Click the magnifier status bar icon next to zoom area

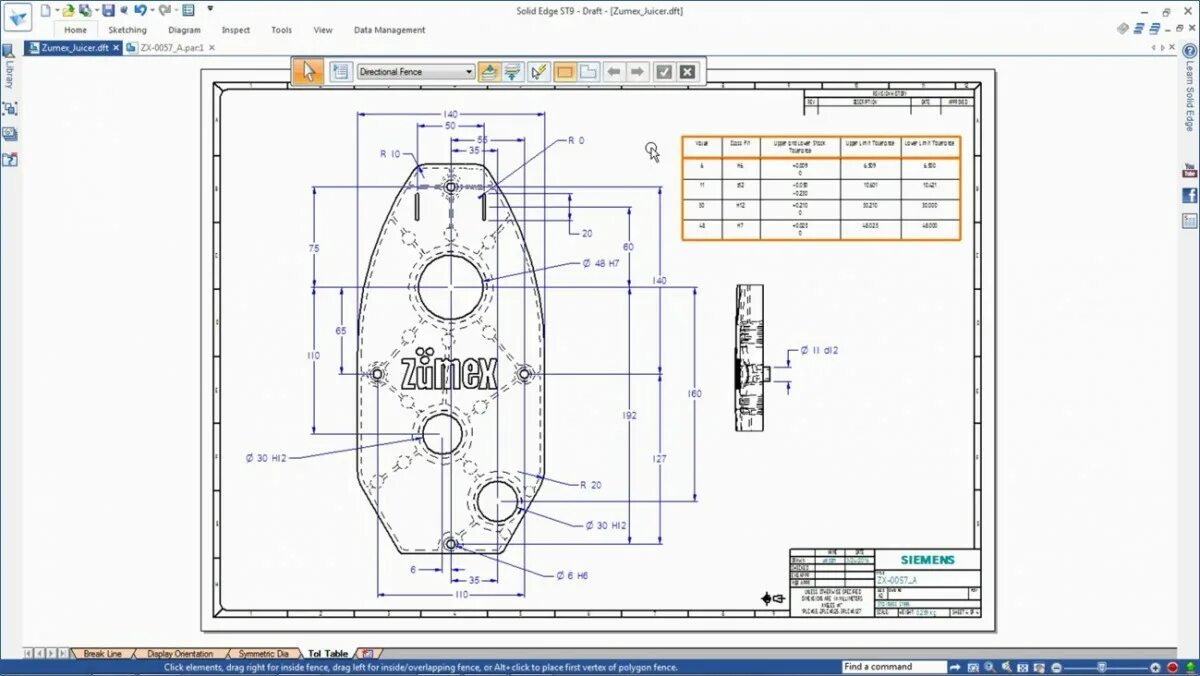(988, 667)
